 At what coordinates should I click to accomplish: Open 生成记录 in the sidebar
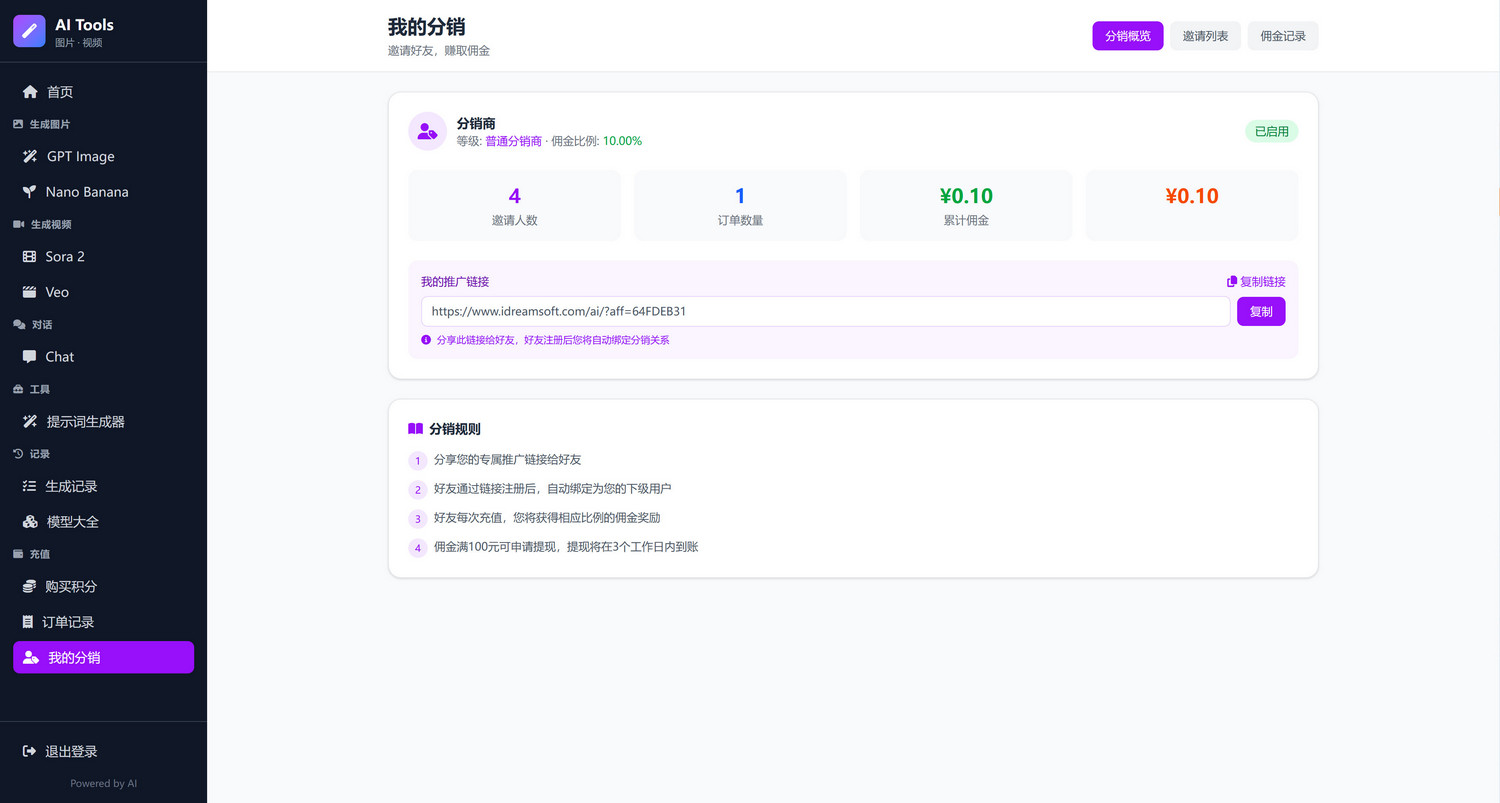pyautogui.click(x=71, y=487)
